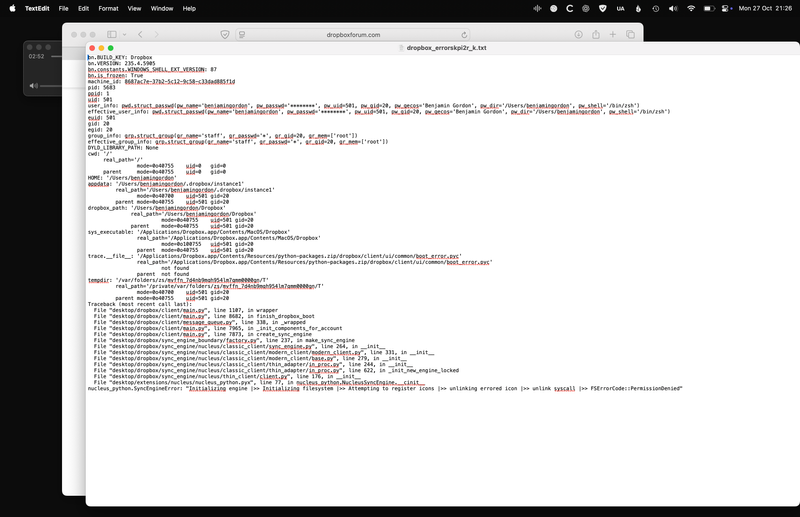Click the 'DYLD_LIBRARY_PATH: None' line
The height and width of the screenshot is (517, 800).
[123, 148]
